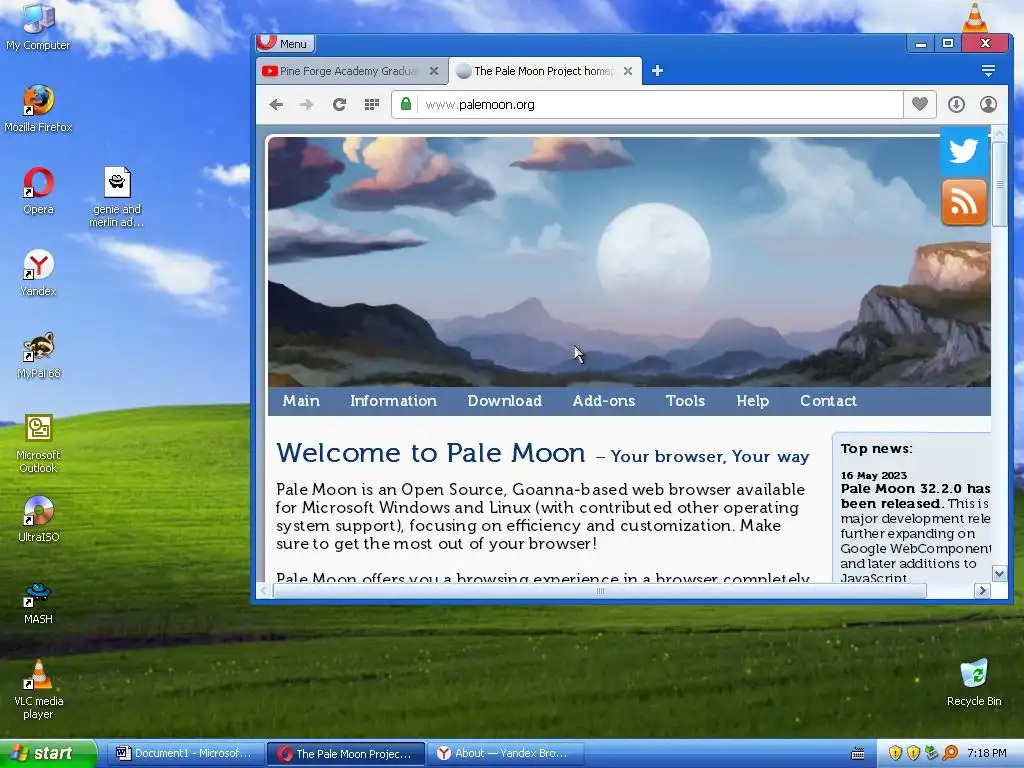1024x768 pixels.
Task: Open the Windows start button
Action: click(47, 754)
